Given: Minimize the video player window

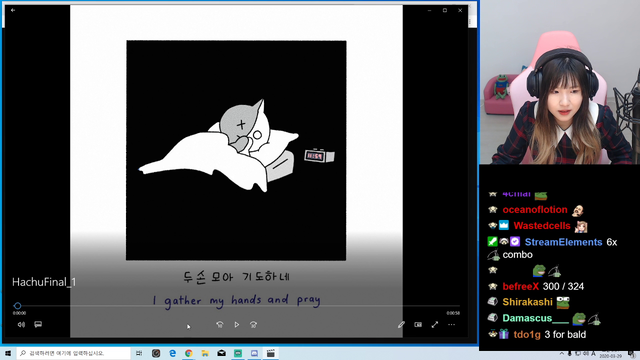Looking at the screenshot, I should click(x=429, y=10).
